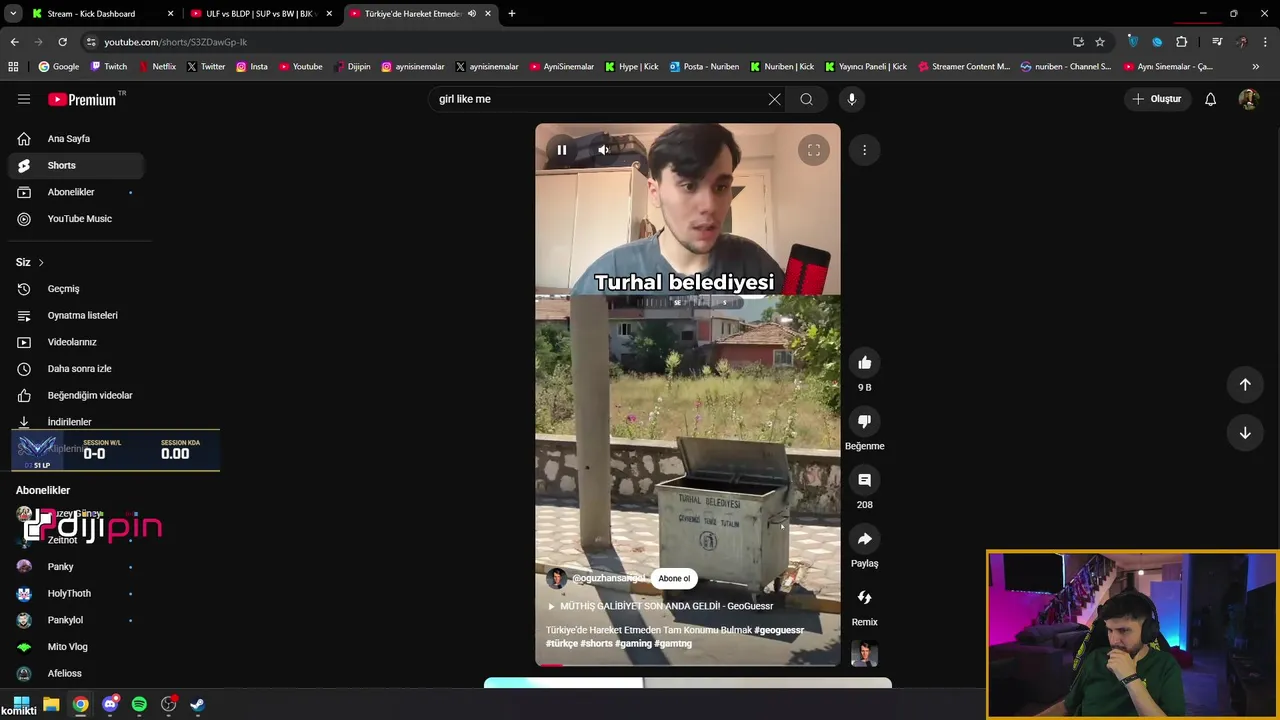This screenshot has width=1280, height=720.
Task: Toggle the YouTube hamburger guide menu
Action: point(24,99)
